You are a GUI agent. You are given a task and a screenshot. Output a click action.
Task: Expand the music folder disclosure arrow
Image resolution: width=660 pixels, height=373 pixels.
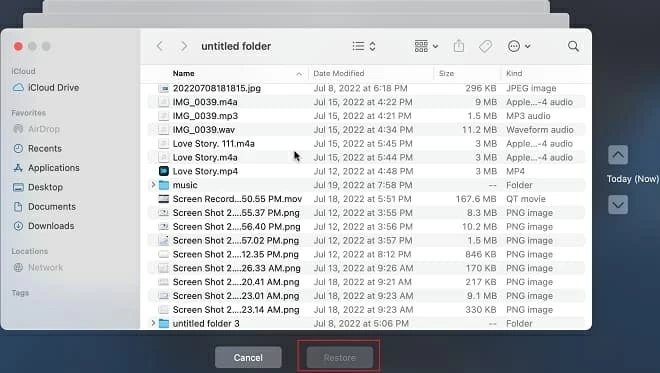(x=153, y=185)
